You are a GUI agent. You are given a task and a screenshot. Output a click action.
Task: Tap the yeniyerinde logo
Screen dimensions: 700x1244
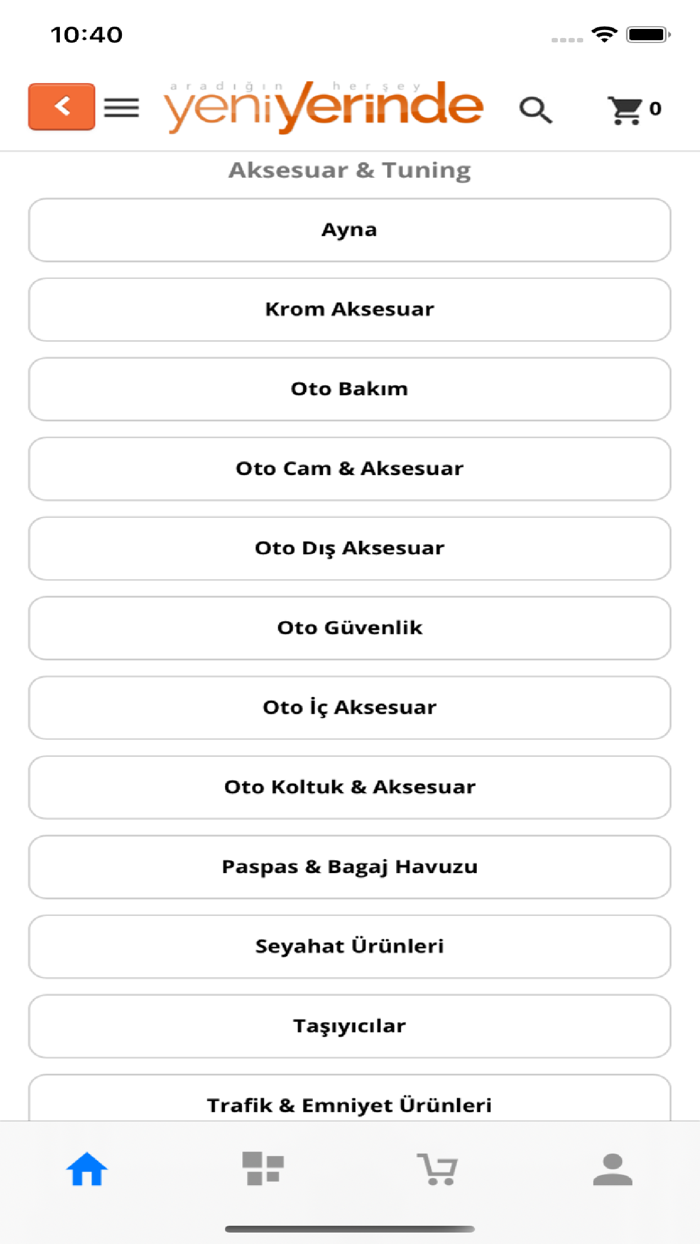click(x=323, y=105)
